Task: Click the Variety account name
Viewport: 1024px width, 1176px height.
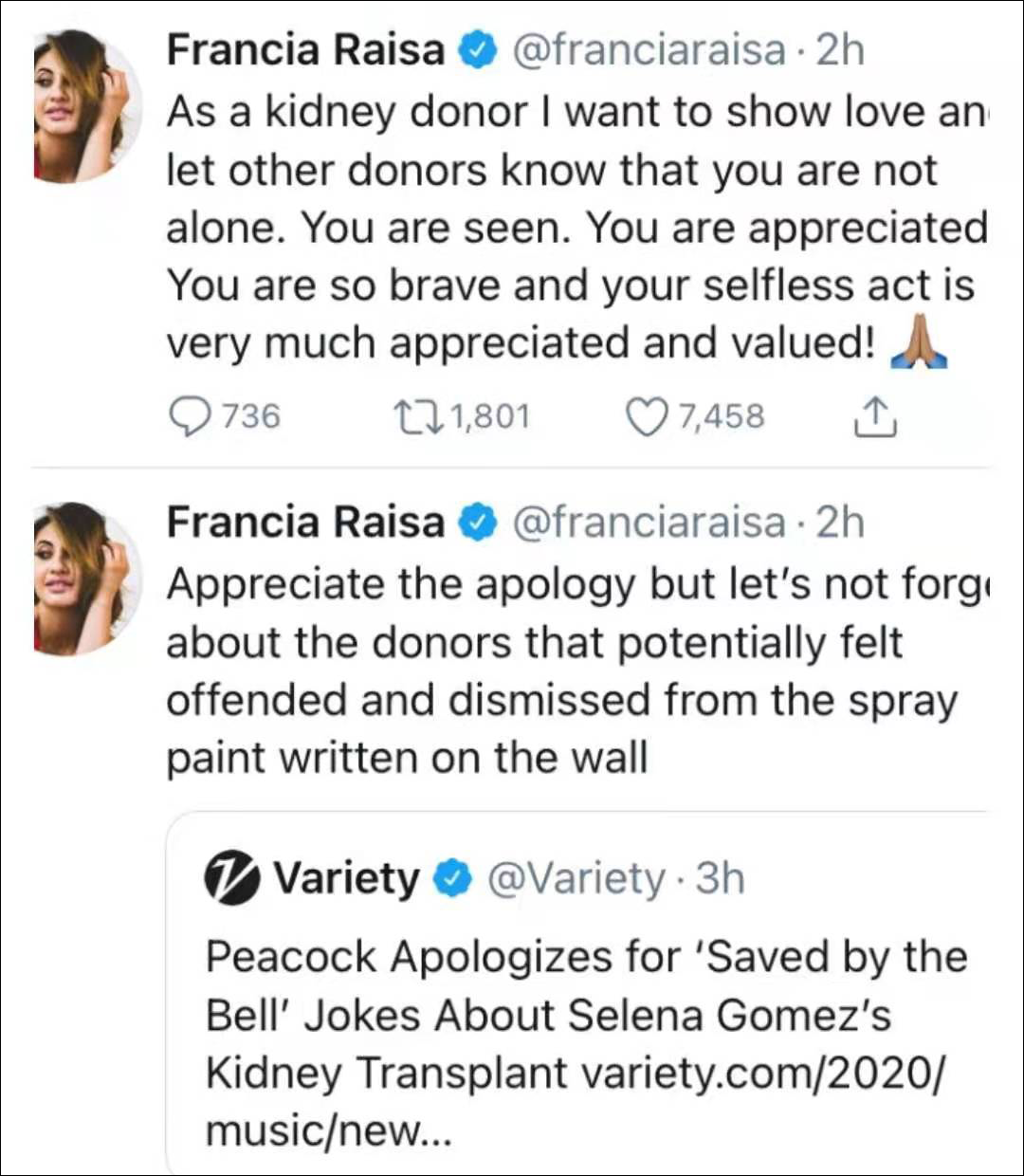Action: tap(346, 879)
